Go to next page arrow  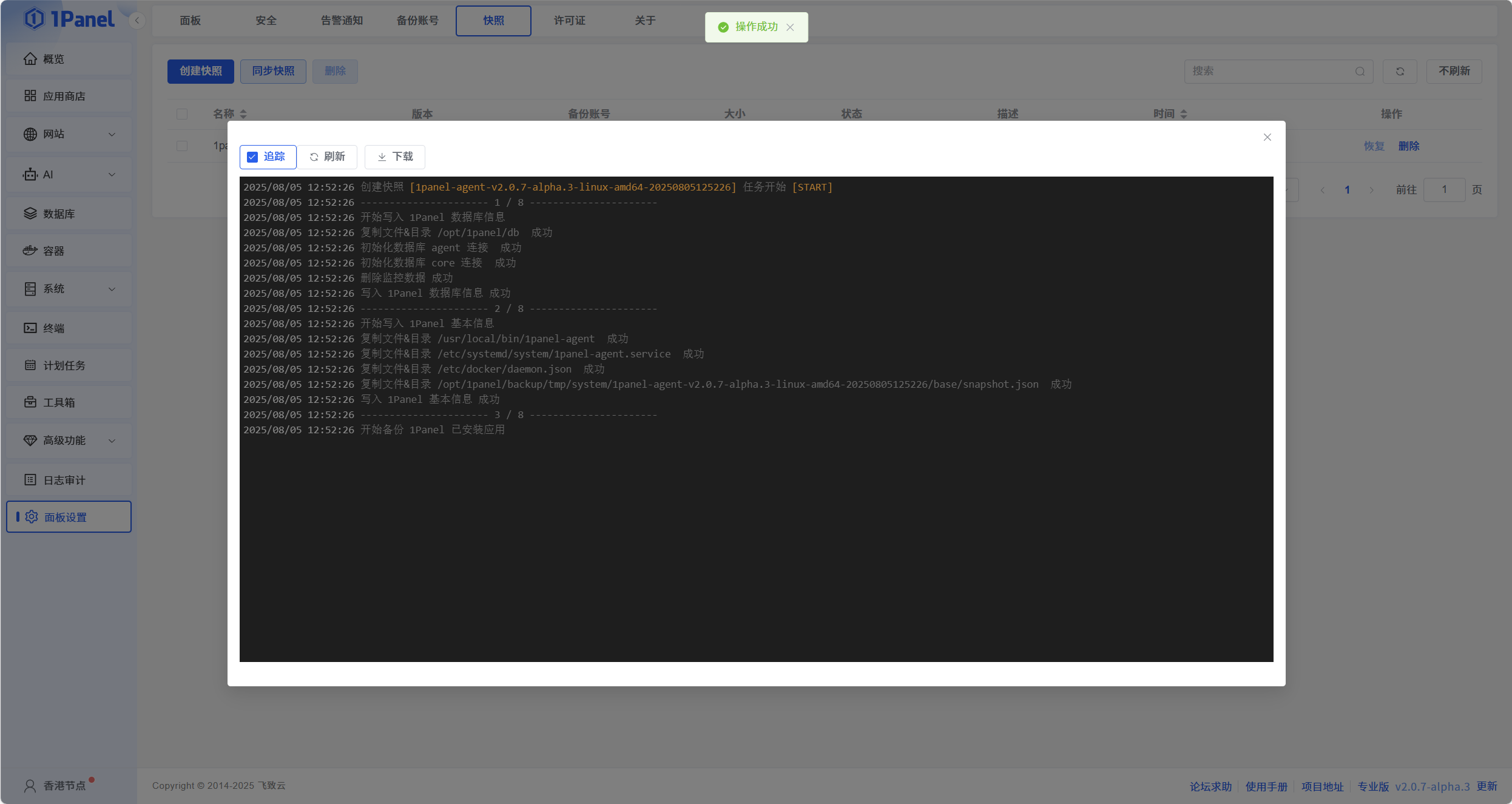click(1371, 190)
